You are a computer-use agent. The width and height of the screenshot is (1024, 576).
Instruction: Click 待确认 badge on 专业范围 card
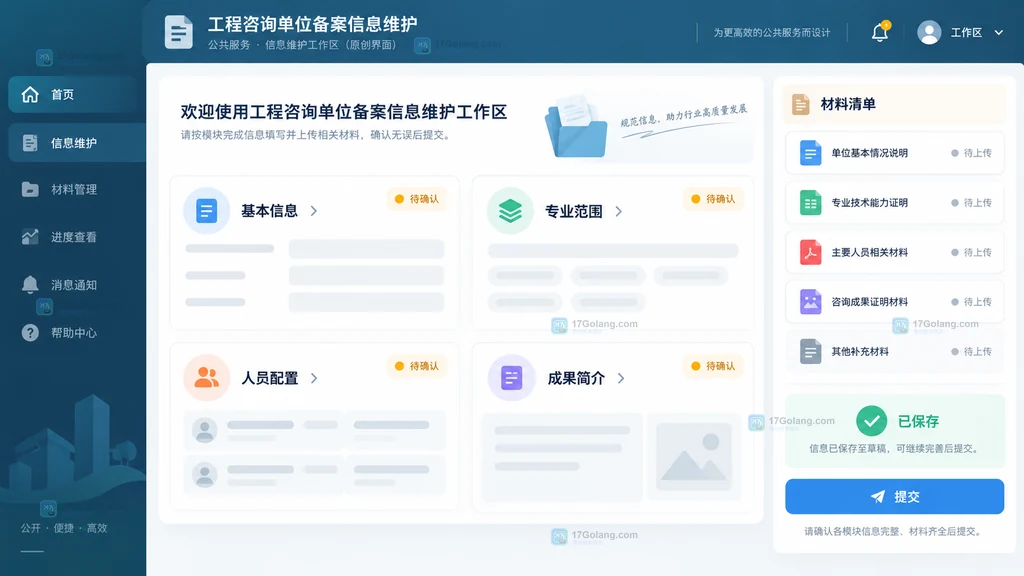click(x=713, y=199)
